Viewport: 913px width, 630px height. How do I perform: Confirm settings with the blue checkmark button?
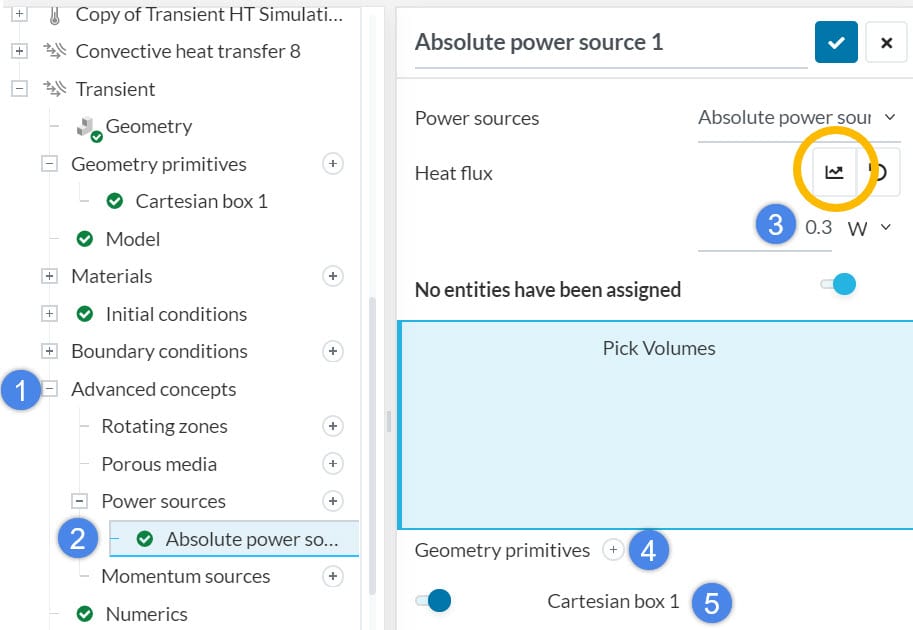click(836, 43)
